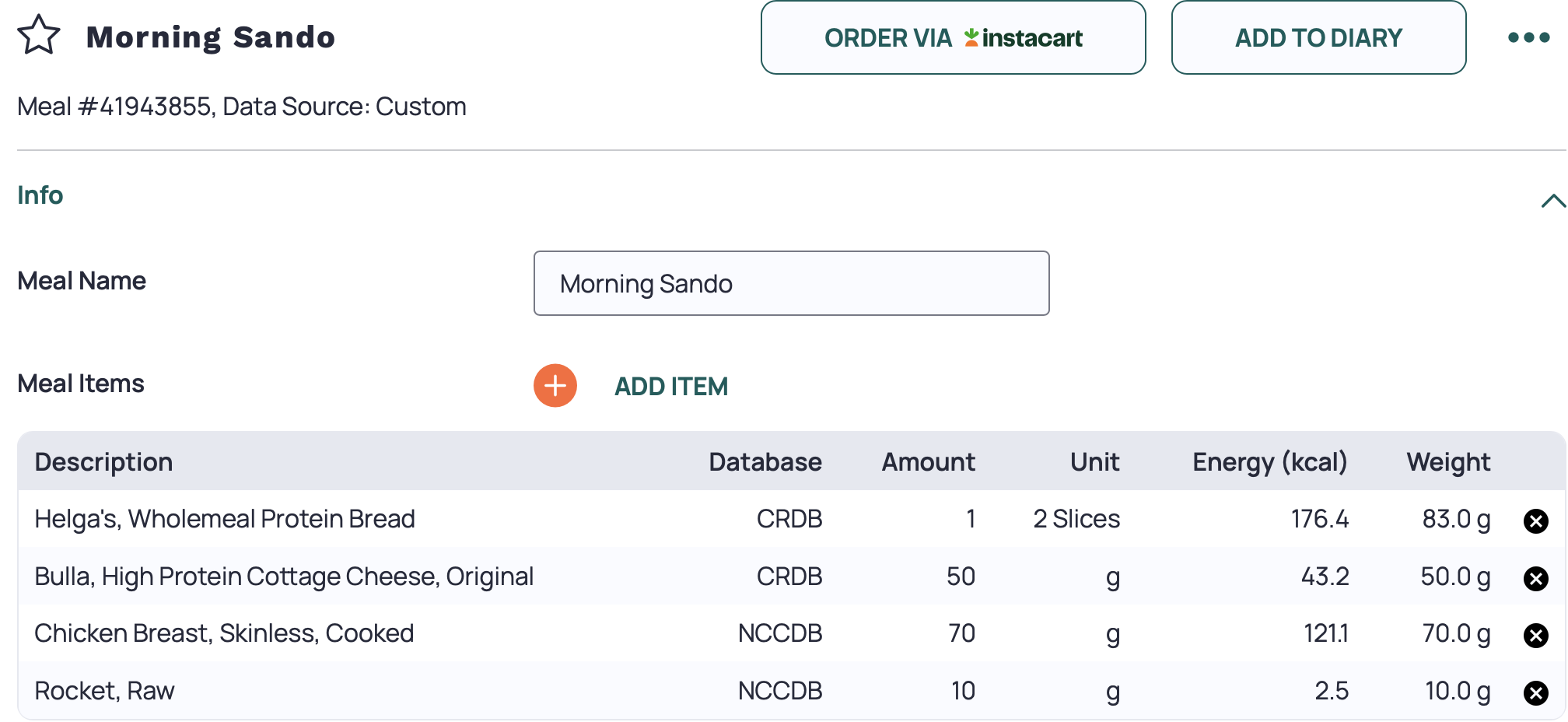1568x722 pixels.
Task: Change the Cottage Cheese amount 50
Action: pos(961,577)
